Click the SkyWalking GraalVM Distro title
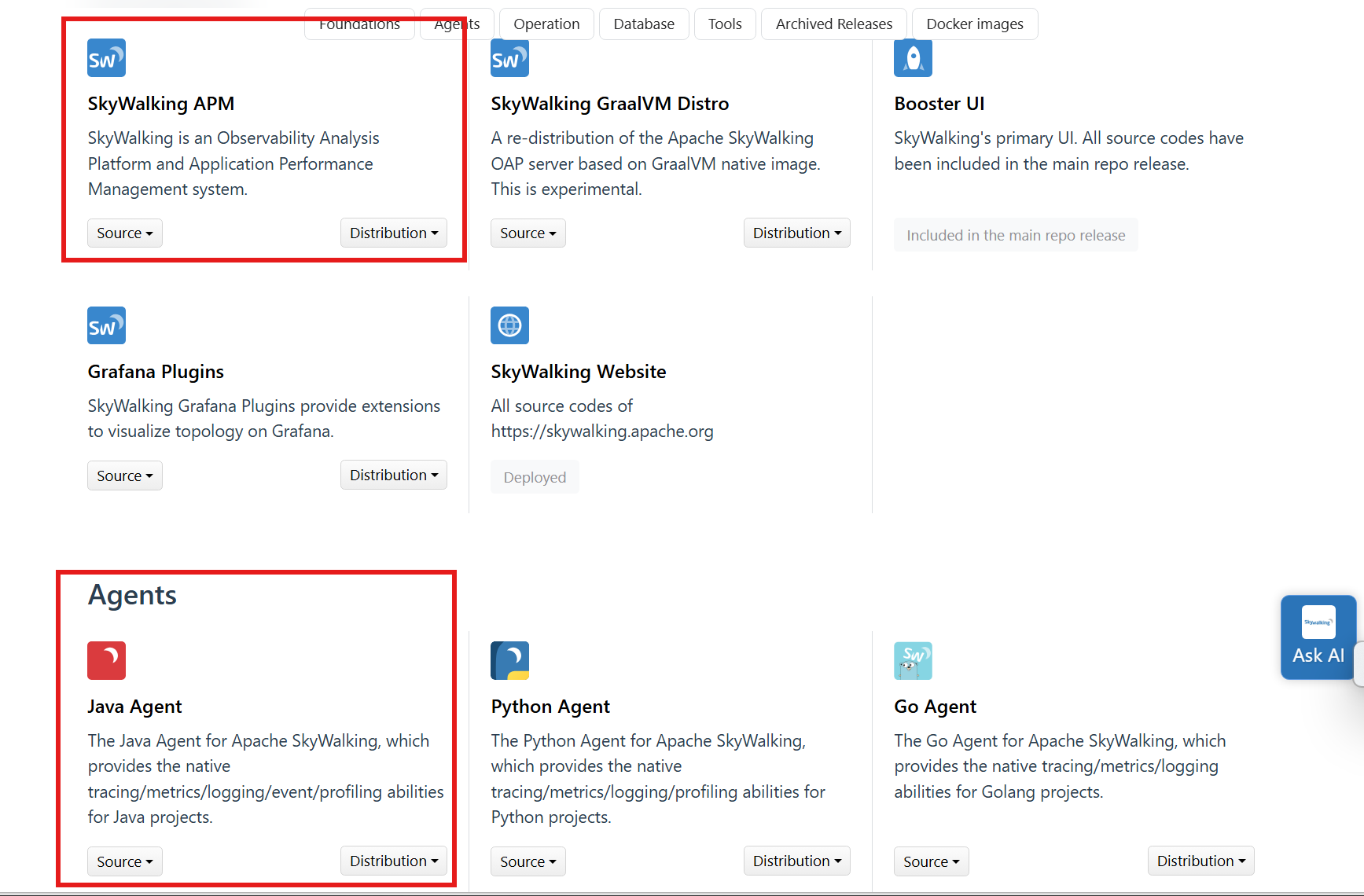1364x896 pixels. (610, 104)
